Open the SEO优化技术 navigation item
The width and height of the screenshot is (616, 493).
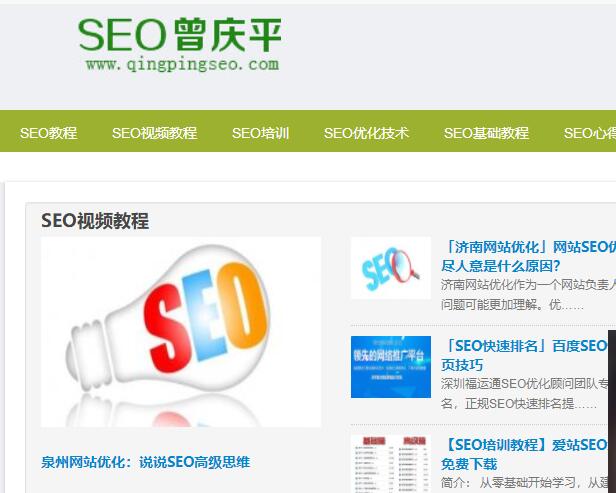366,133
